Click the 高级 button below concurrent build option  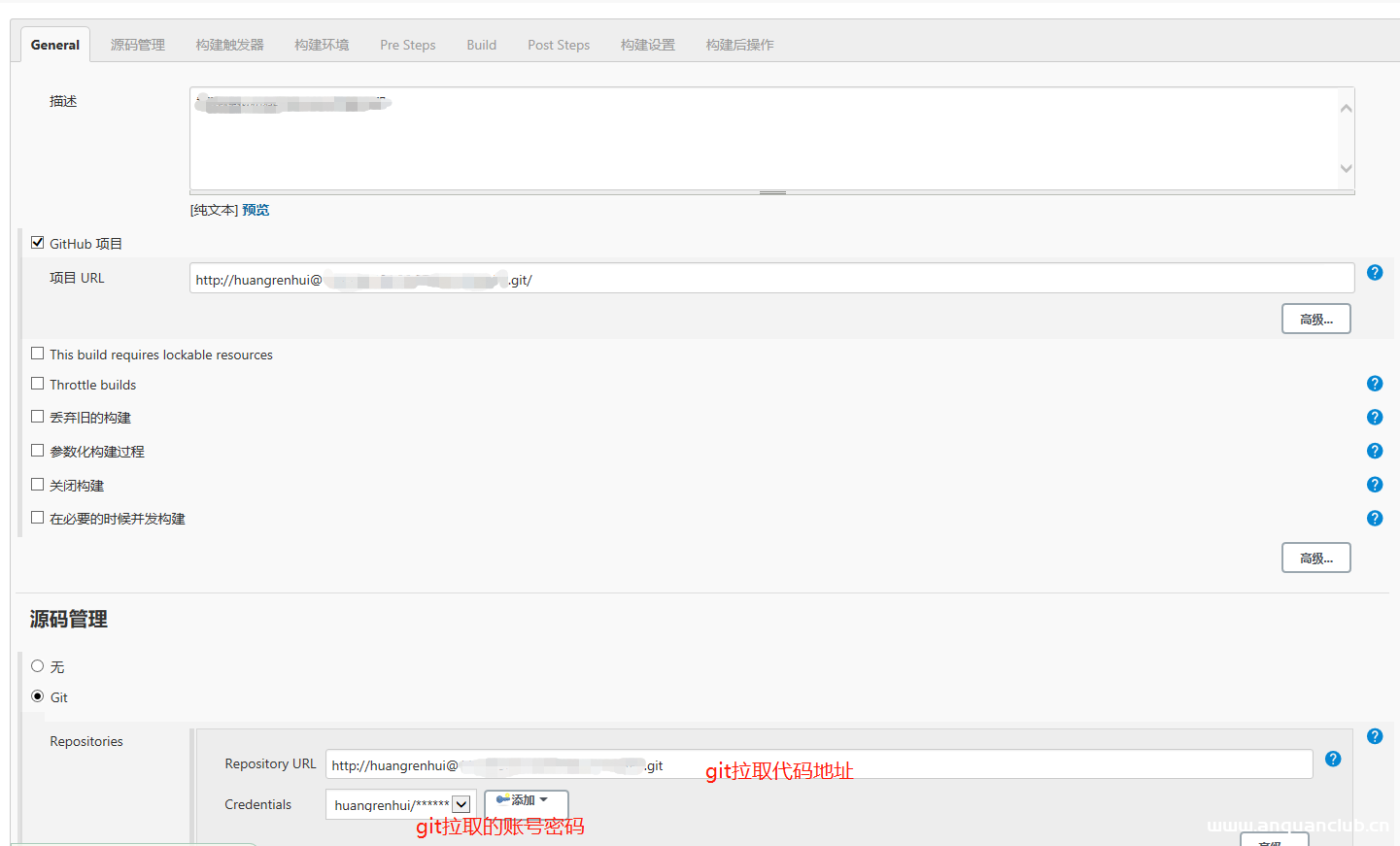1316,558
